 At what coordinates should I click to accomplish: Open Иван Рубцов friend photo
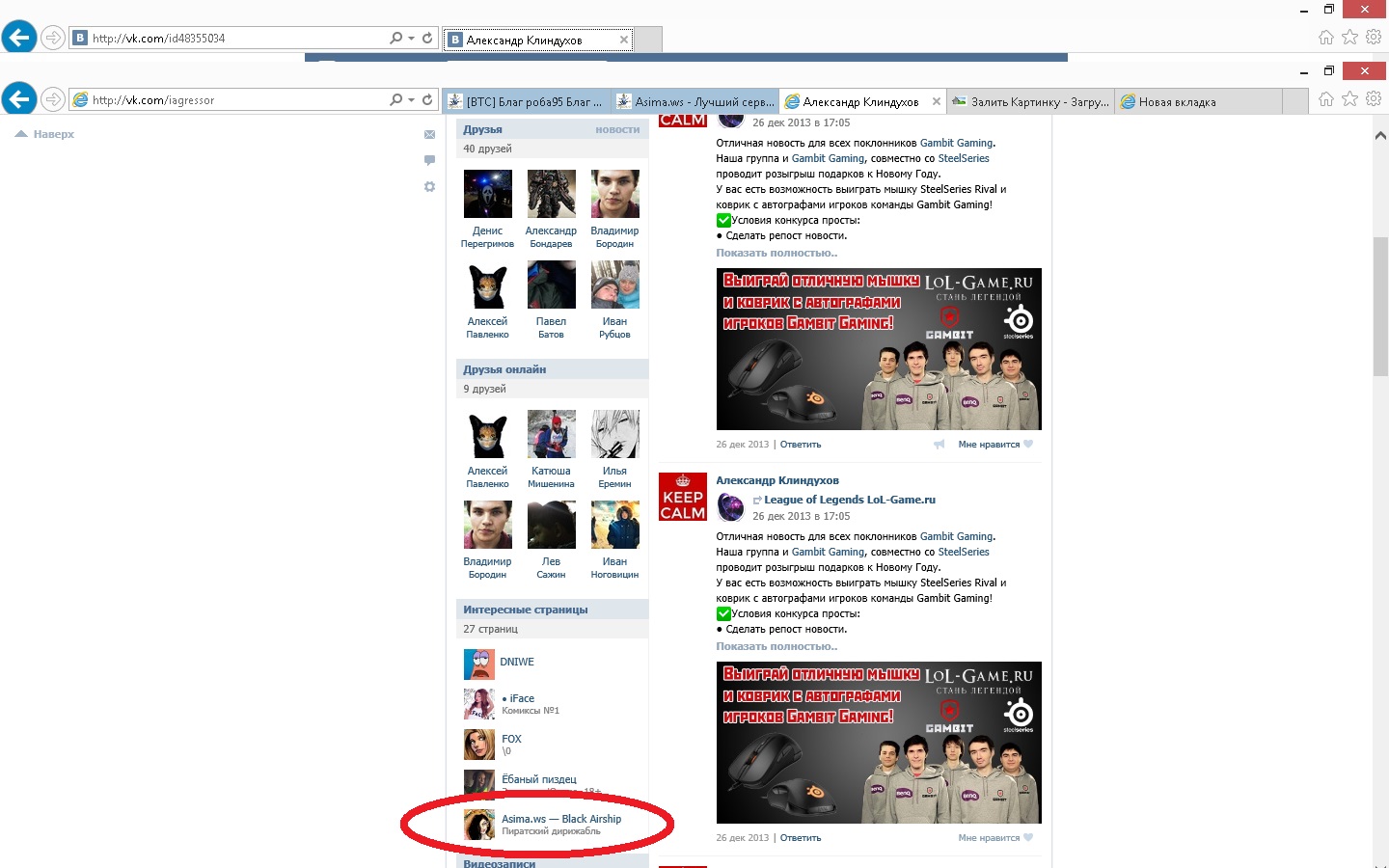pyautogui.click(x=615, y=285)
